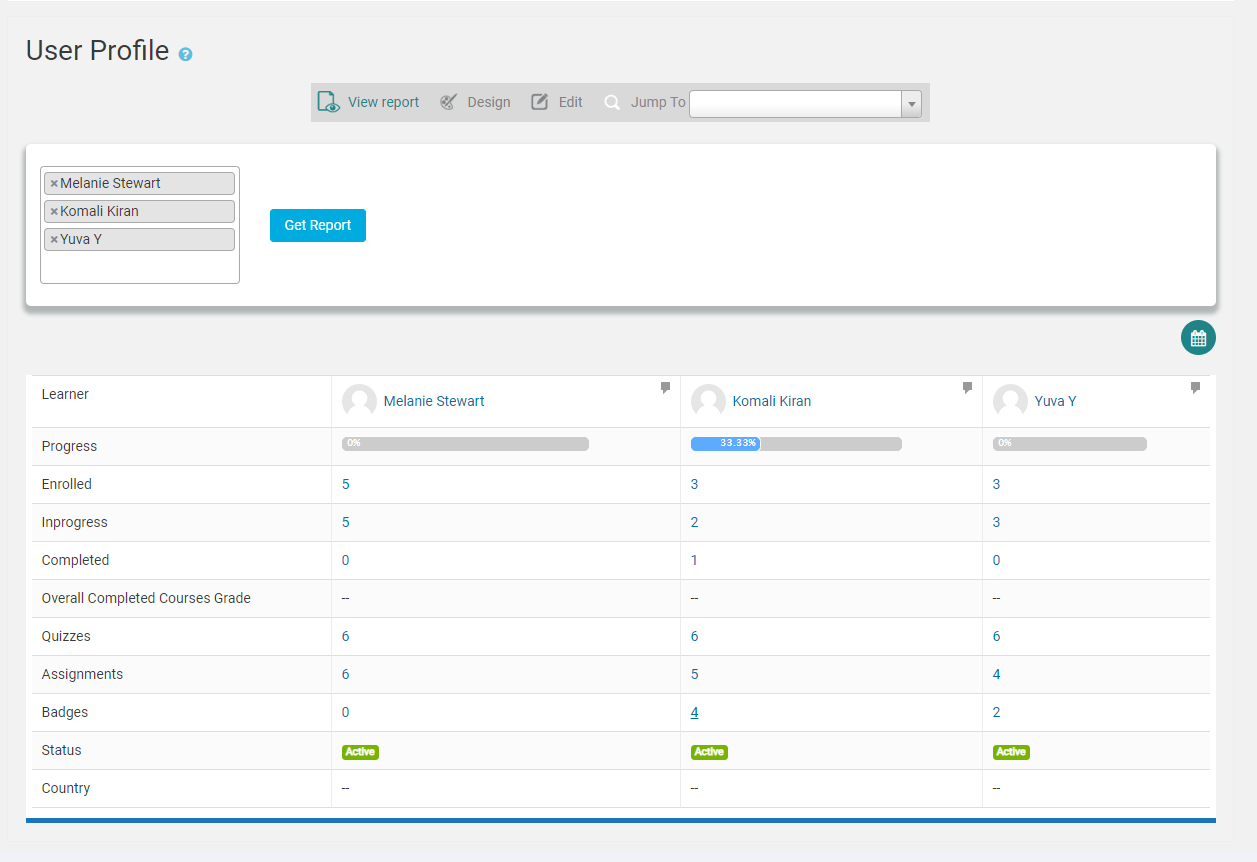Viewport: 1257px width, 862px height.
Task: Click the Jump To combo box field
Action: point(796,104)
